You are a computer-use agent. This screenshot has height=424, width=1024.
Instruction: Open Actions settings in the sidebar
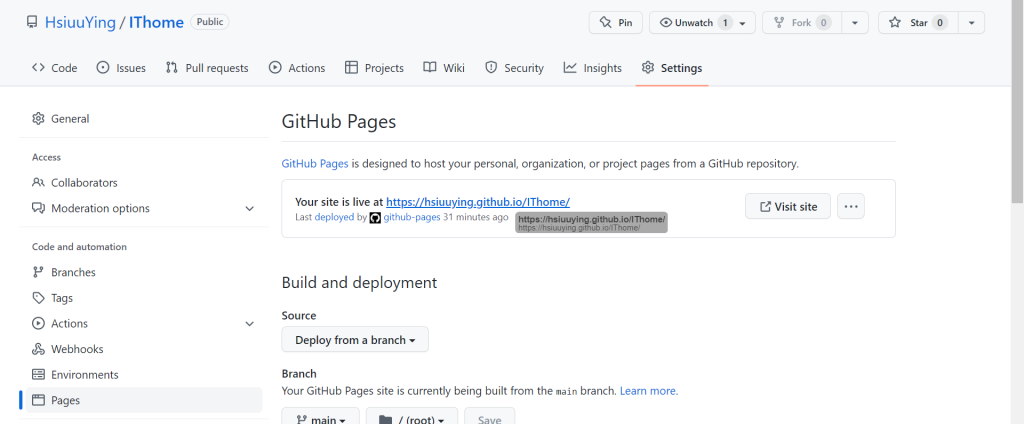(144, 323)
